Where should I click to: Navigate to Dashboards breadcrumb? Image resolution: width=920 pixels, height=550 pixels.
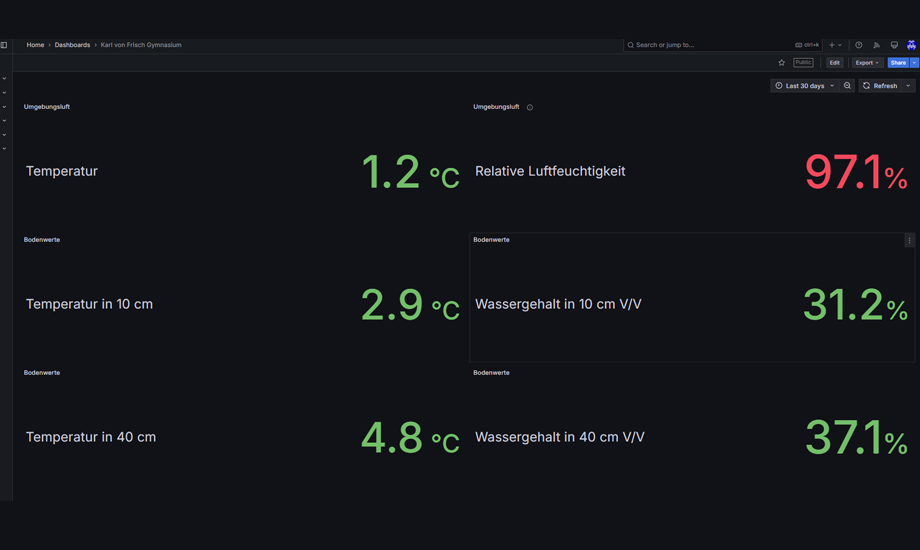point(72,45)
